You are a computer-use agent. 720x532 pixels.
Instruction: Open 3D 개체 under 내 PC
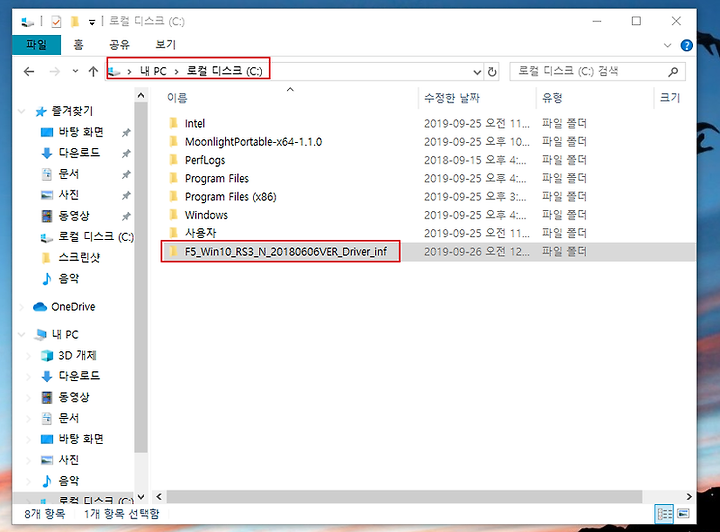(x=77, y=355)
